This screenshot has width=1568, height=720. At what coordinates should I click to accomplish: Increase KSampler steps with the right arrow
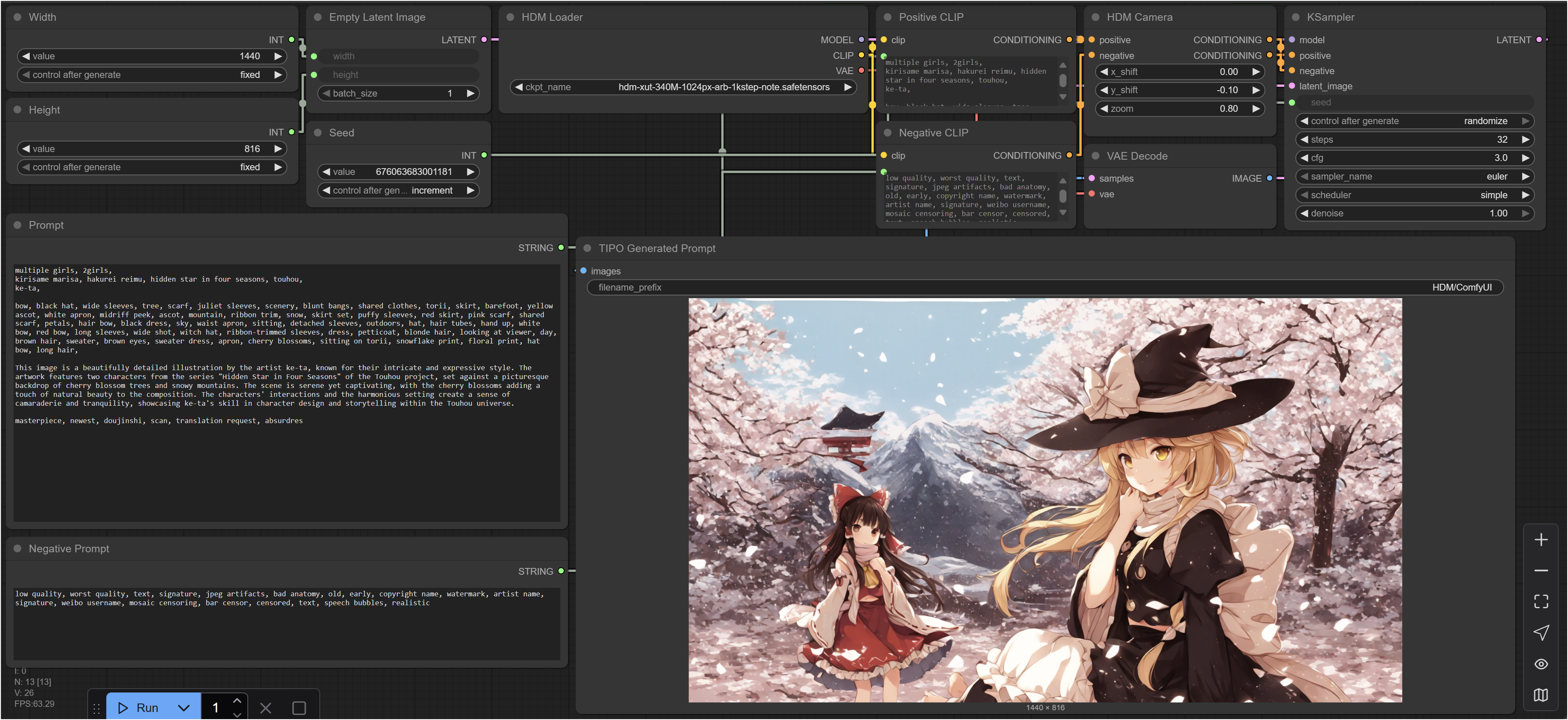(x=1525, y=139)
